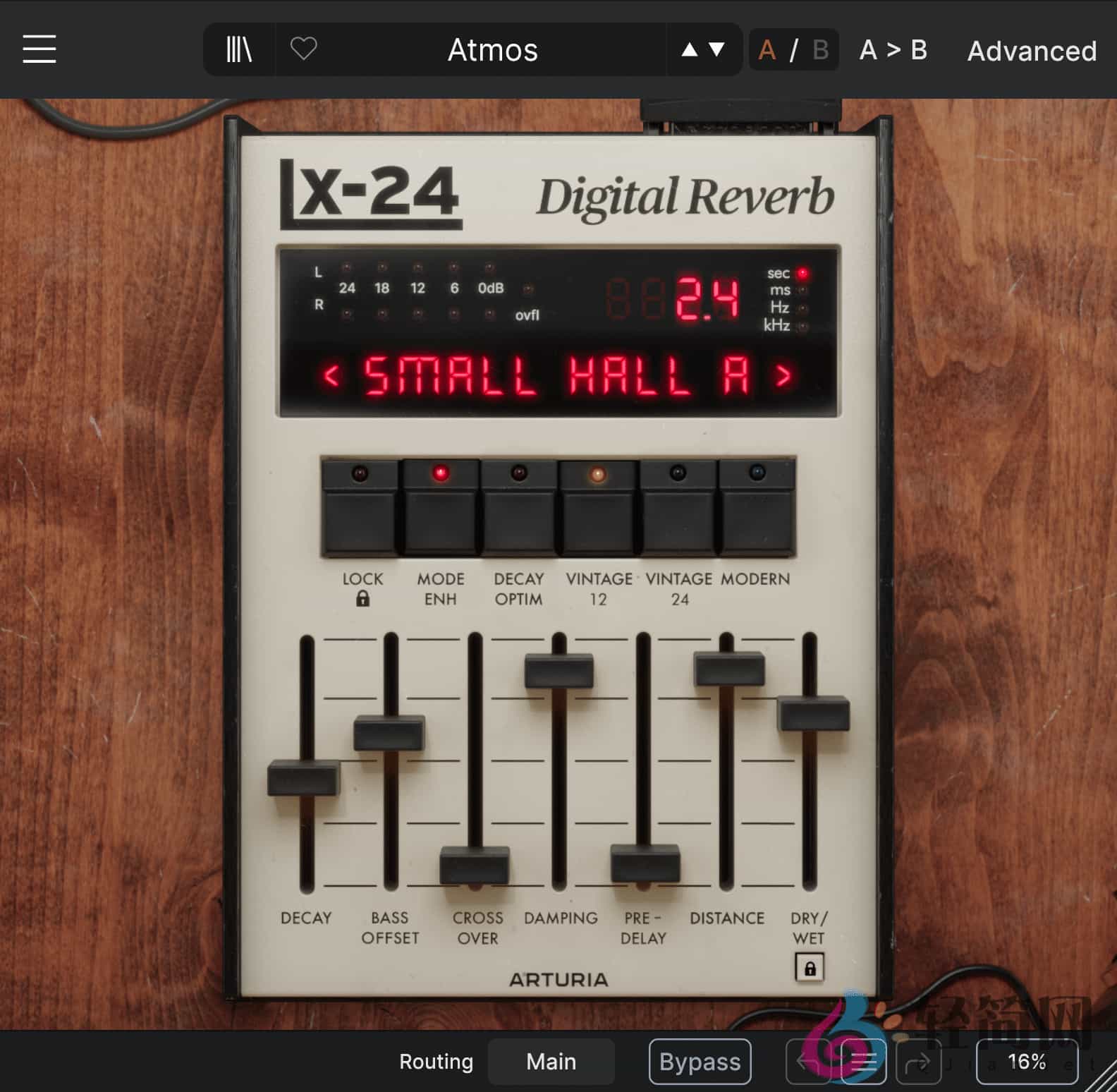Favorite the preset with the heart icon
Screen dimensions: 1117x1092
304,49
